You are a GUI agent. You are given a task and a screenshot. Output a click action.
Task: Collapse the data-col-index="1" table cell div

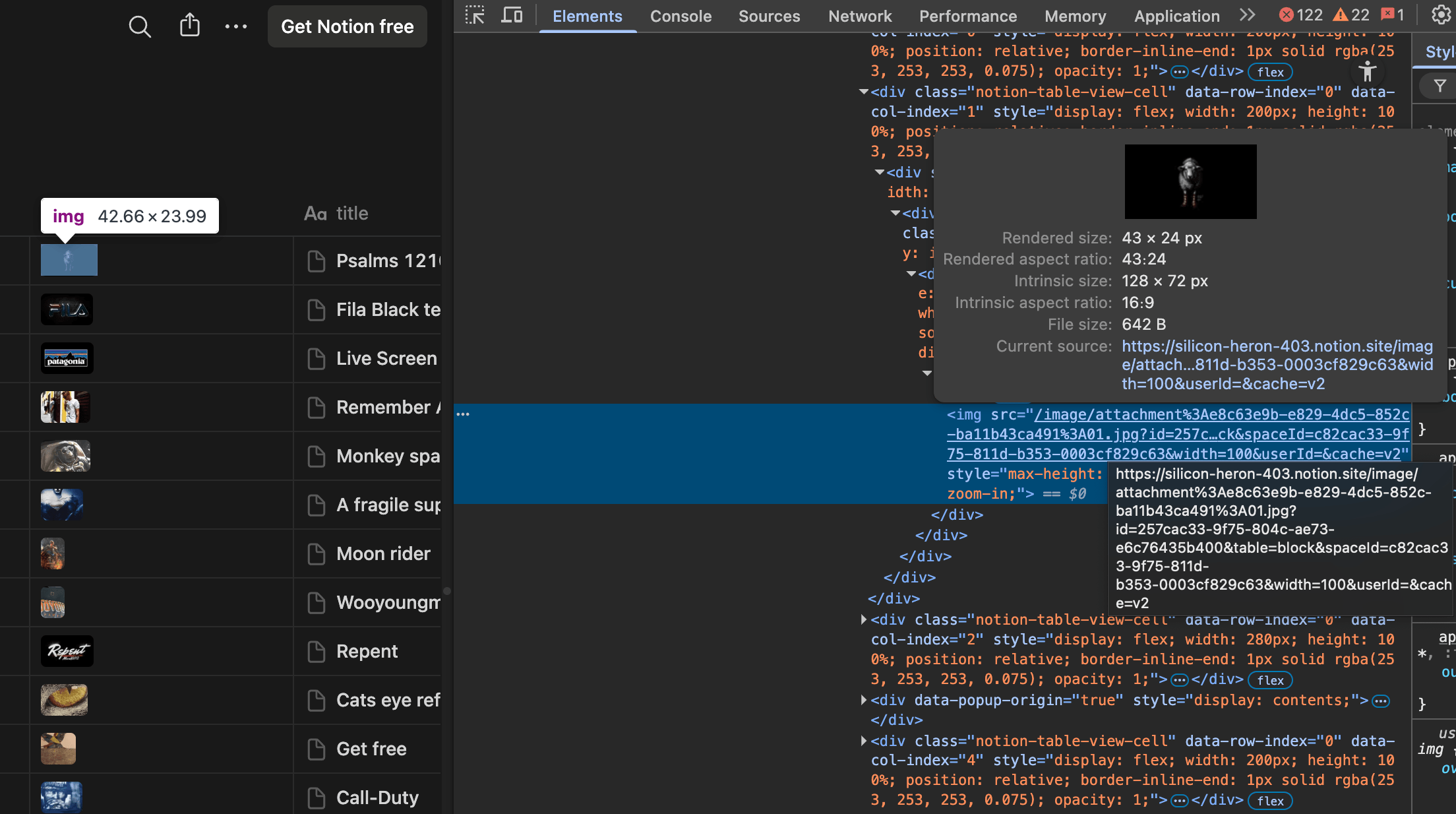click(x=863, y=92)
